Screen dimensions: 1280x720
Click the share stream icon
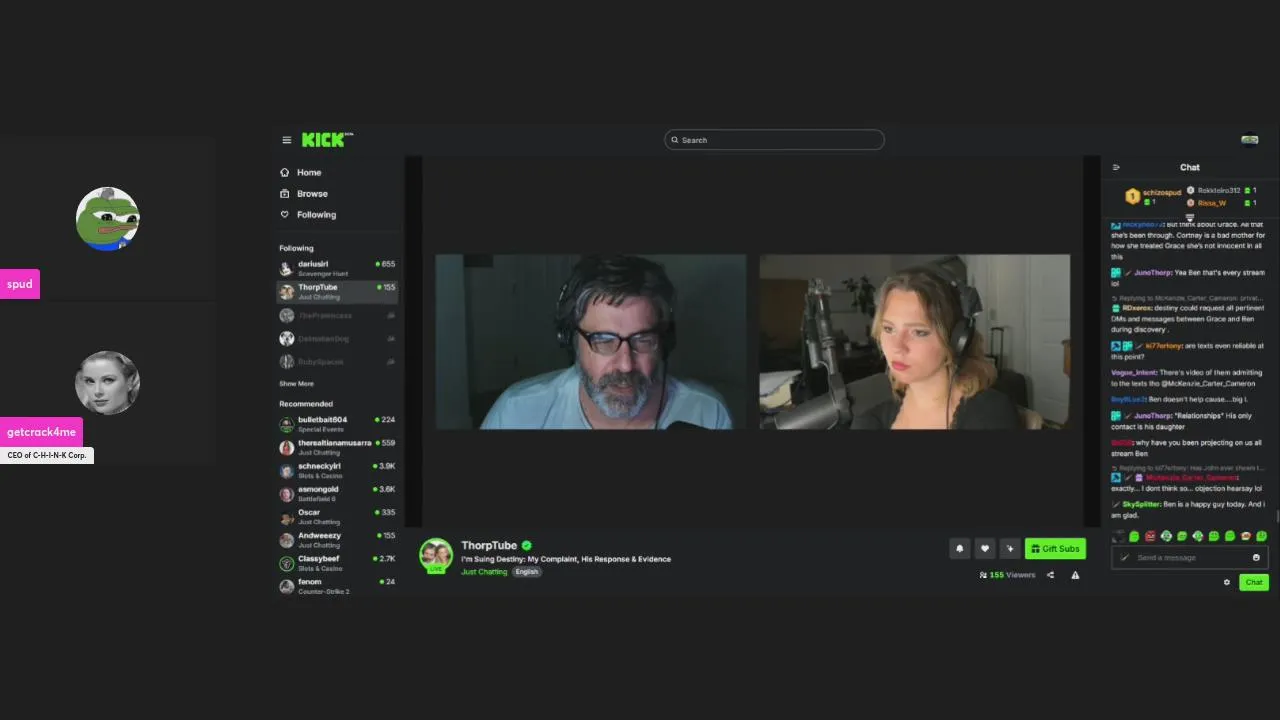click(1050, 575)
